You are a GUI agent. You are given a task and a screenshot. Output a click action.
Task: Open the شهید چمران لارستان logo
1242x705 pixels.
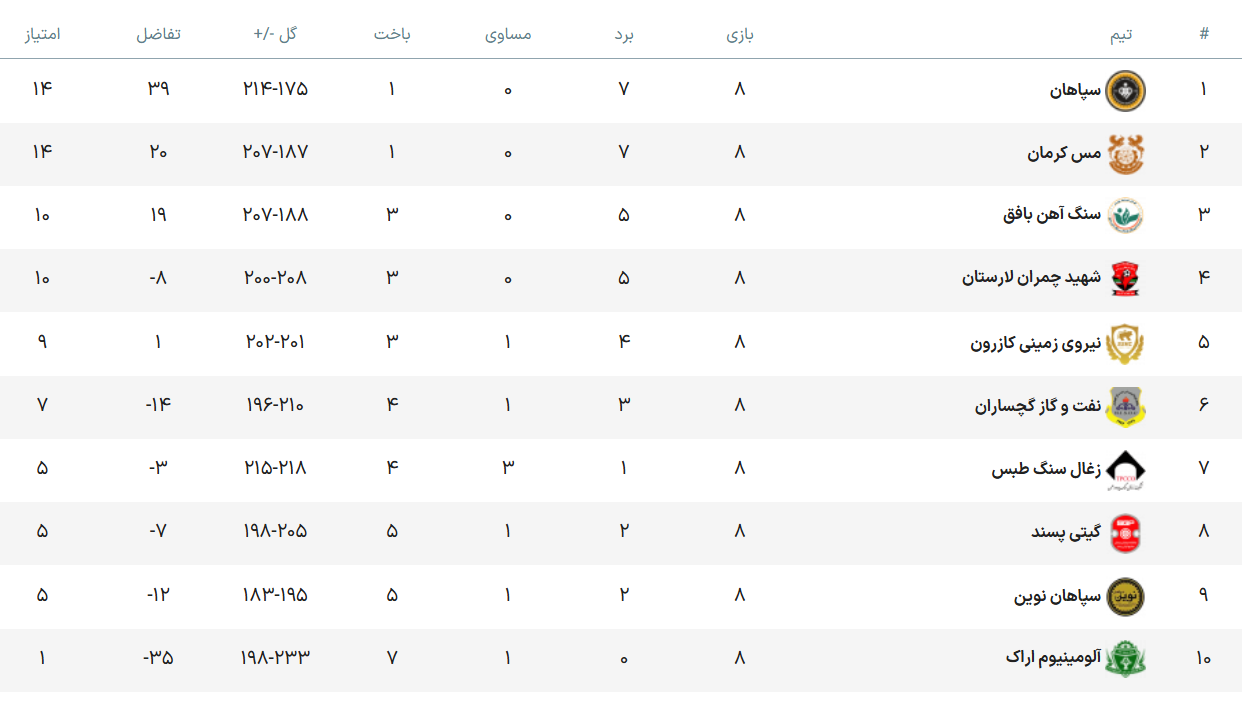click(1125, 279)
